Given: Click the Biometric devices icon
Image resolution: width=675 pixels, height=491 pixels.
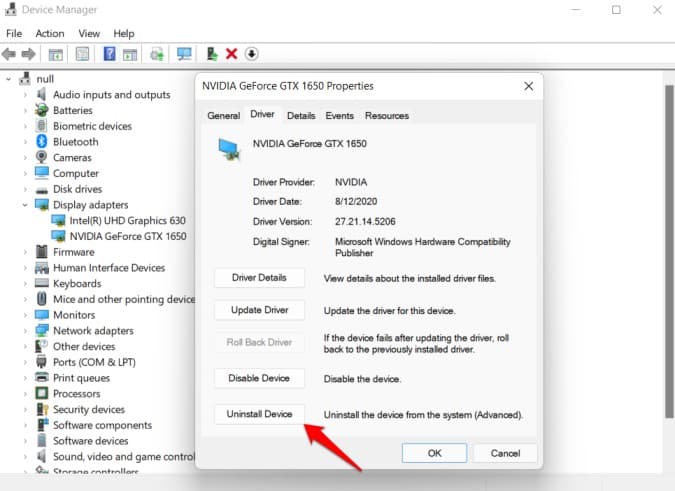Looking at the screenshot, I should (x=42, y=126).
